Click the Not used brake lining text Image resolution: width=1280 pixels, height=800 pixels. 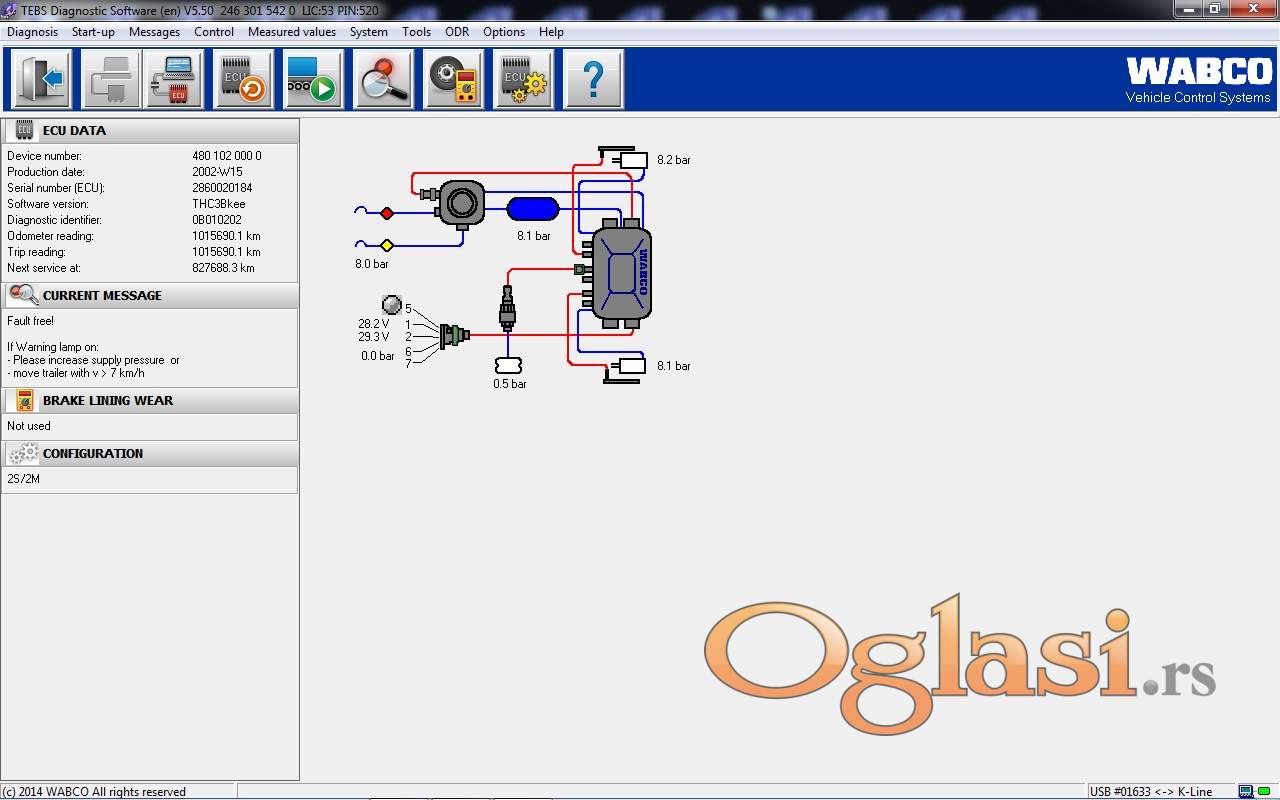28,426
